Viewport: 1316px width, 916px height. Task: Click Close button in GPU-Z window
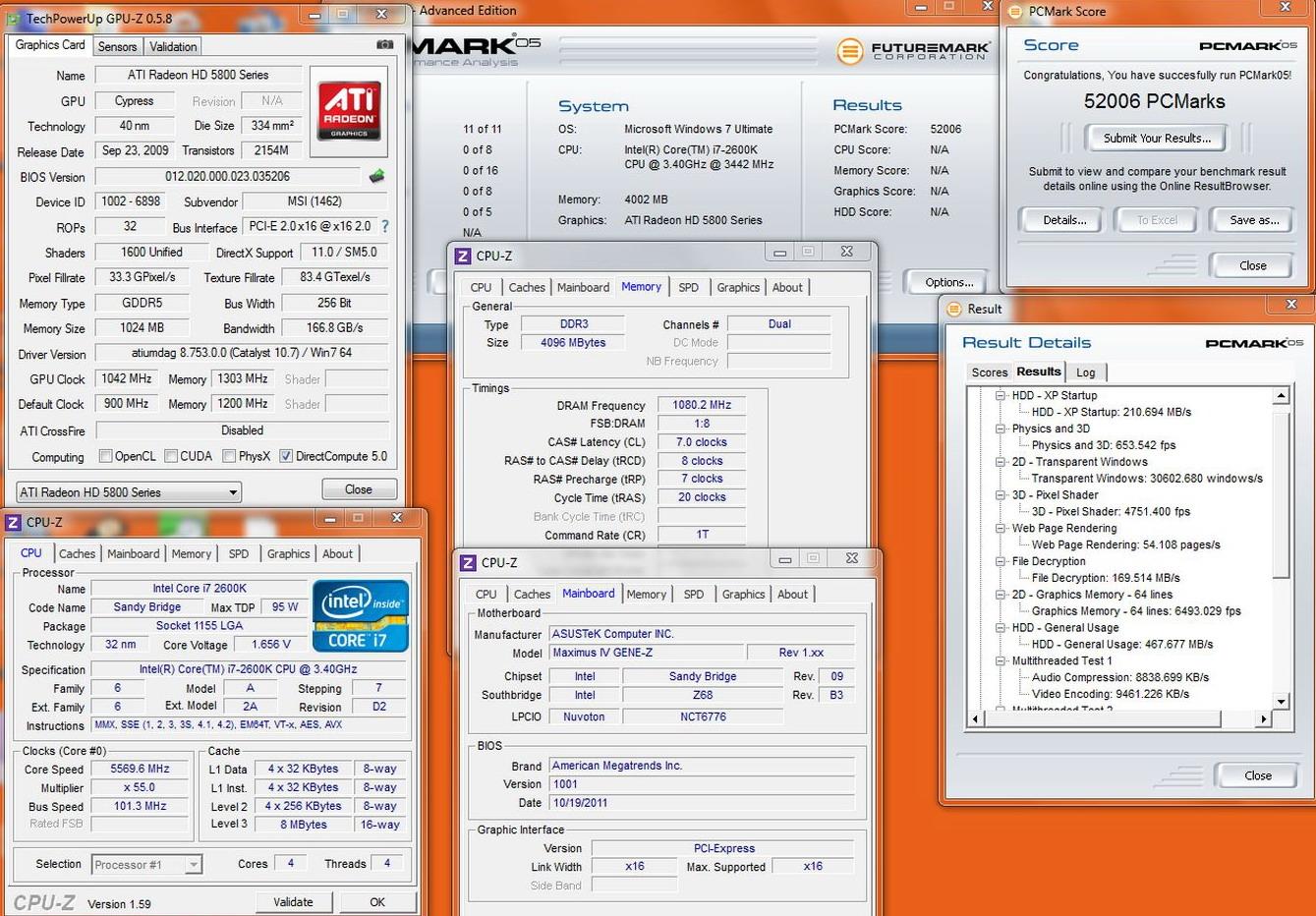pos(359,489)
